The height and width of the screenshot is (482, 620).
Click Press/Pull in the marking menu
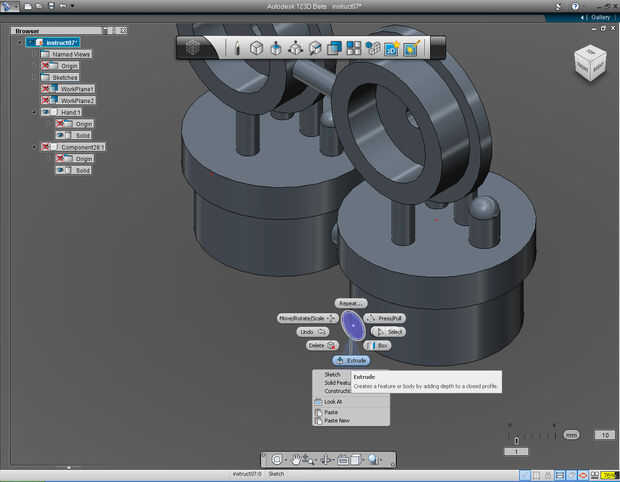coord(385,318)
